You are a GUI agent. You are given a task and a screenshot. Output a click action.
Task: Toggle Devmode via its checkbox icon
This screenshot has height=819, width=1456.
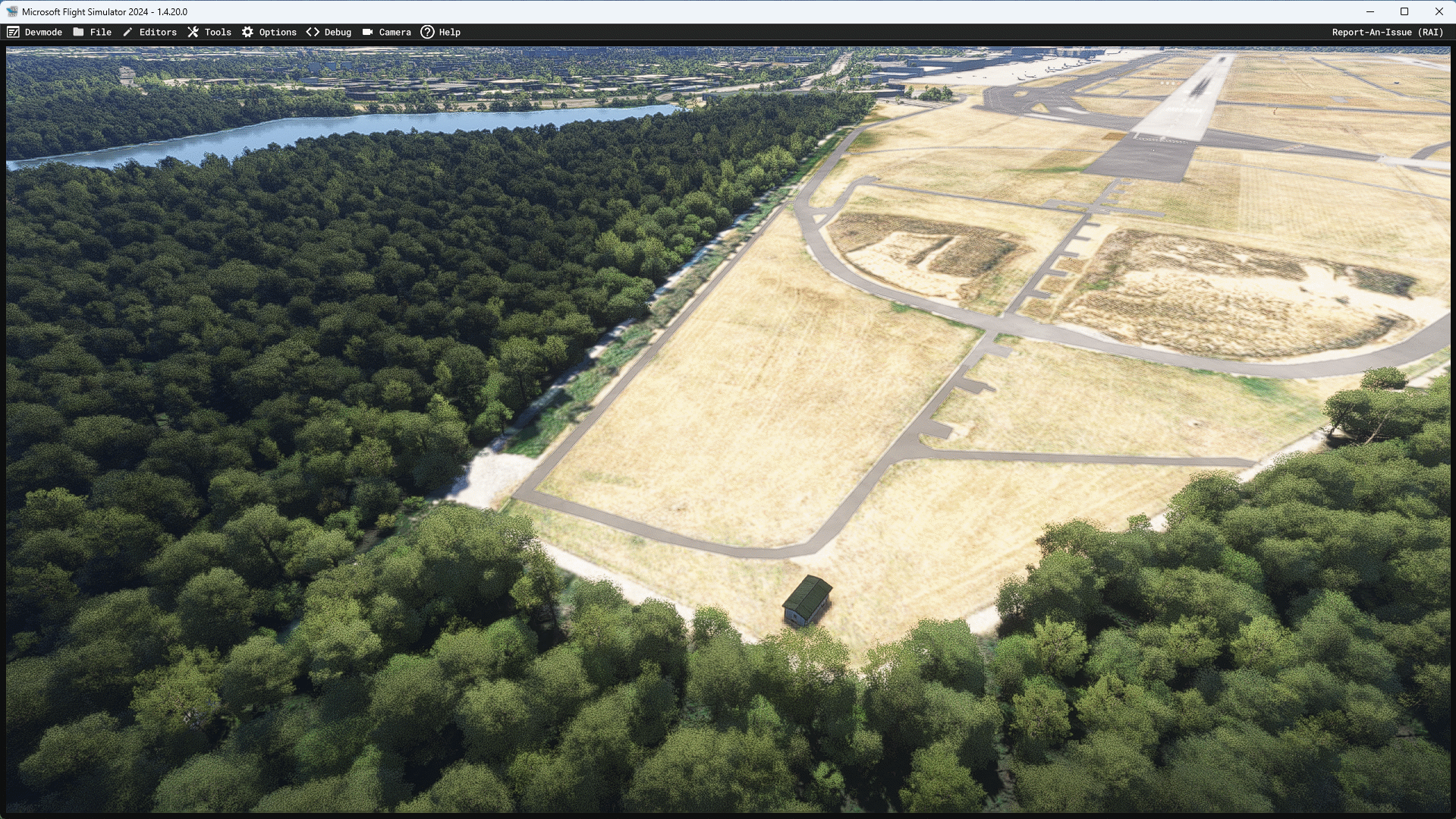click(13, 32)
